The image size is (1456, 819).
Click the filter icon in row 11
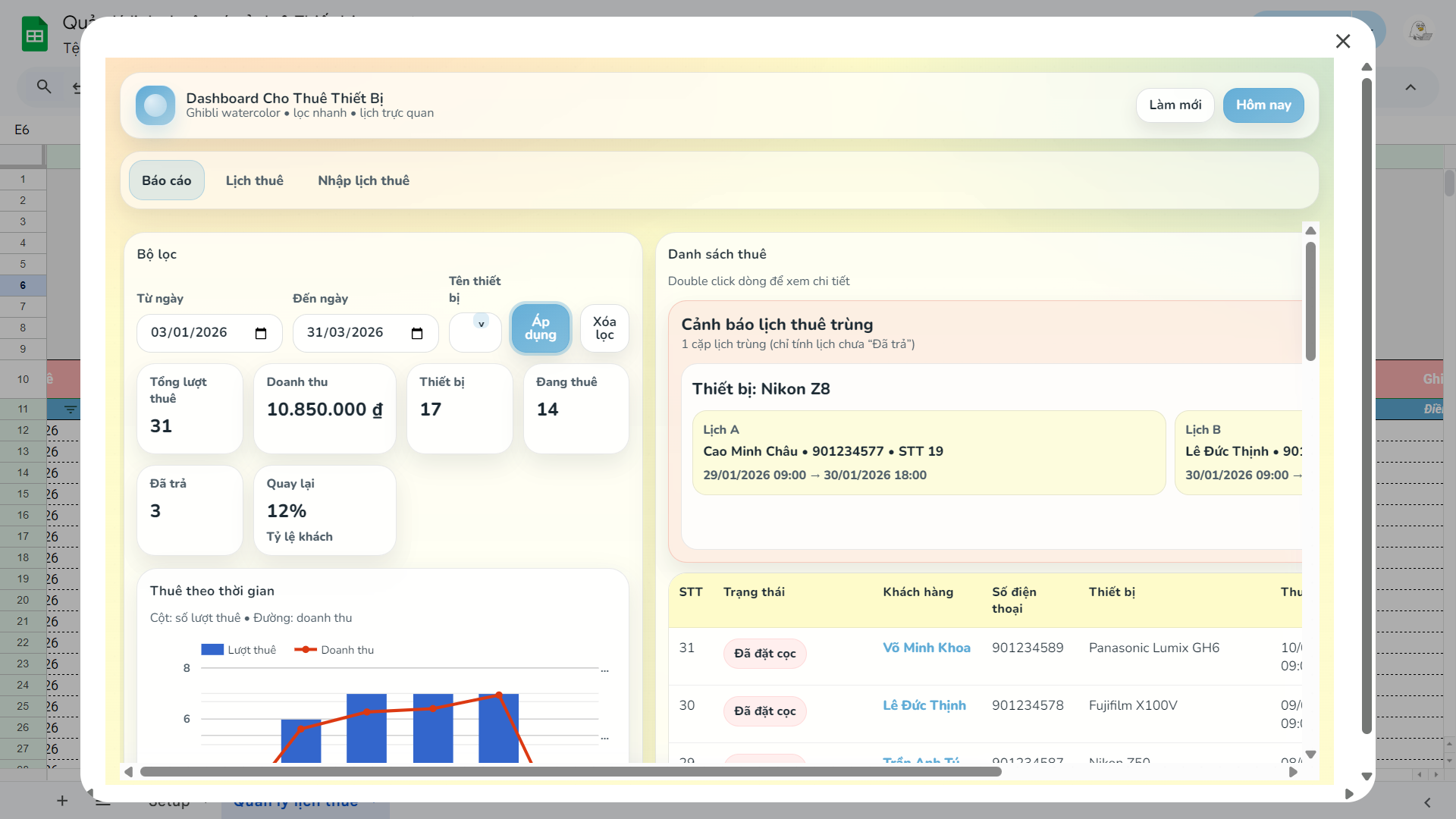pos(71,409)
